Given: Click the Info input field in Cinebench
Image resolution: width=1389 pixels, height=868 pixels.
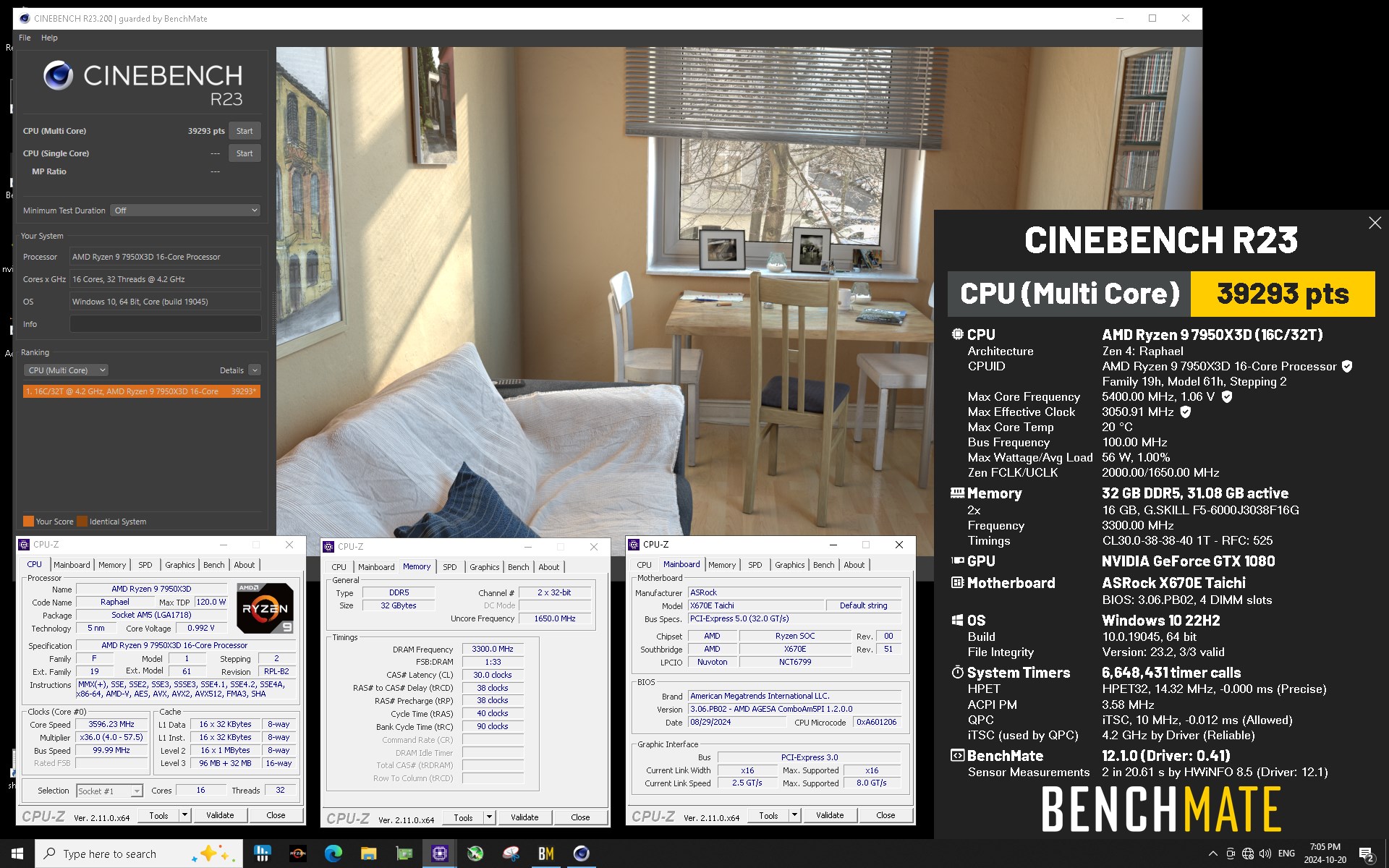Looking at the screenshot, I should 165,324.
